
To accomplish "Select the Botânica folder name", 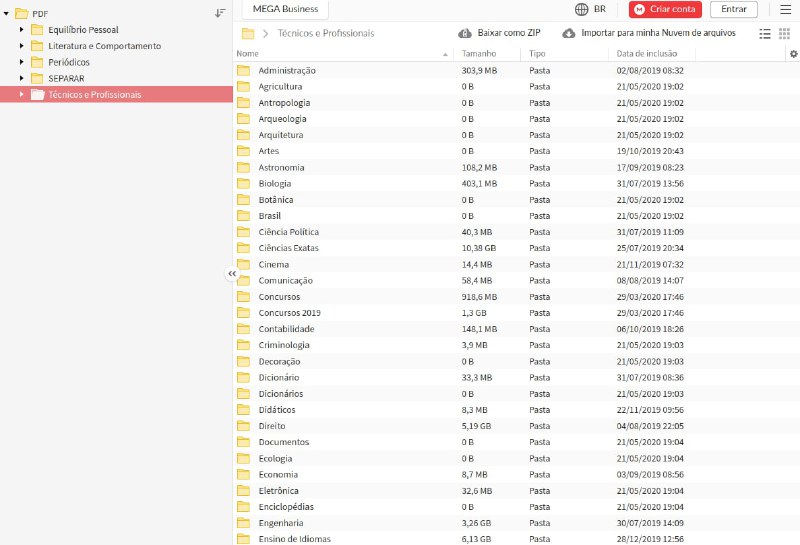I will [x=276, y=200].
